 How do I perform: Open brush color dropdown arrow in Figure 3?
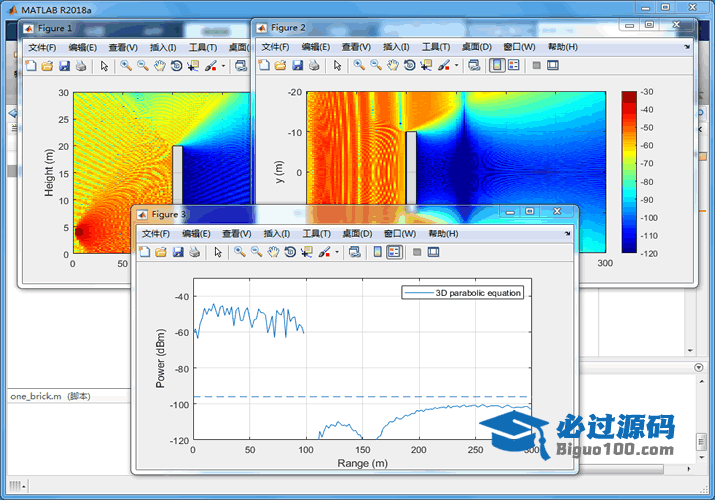pos(337,252)
